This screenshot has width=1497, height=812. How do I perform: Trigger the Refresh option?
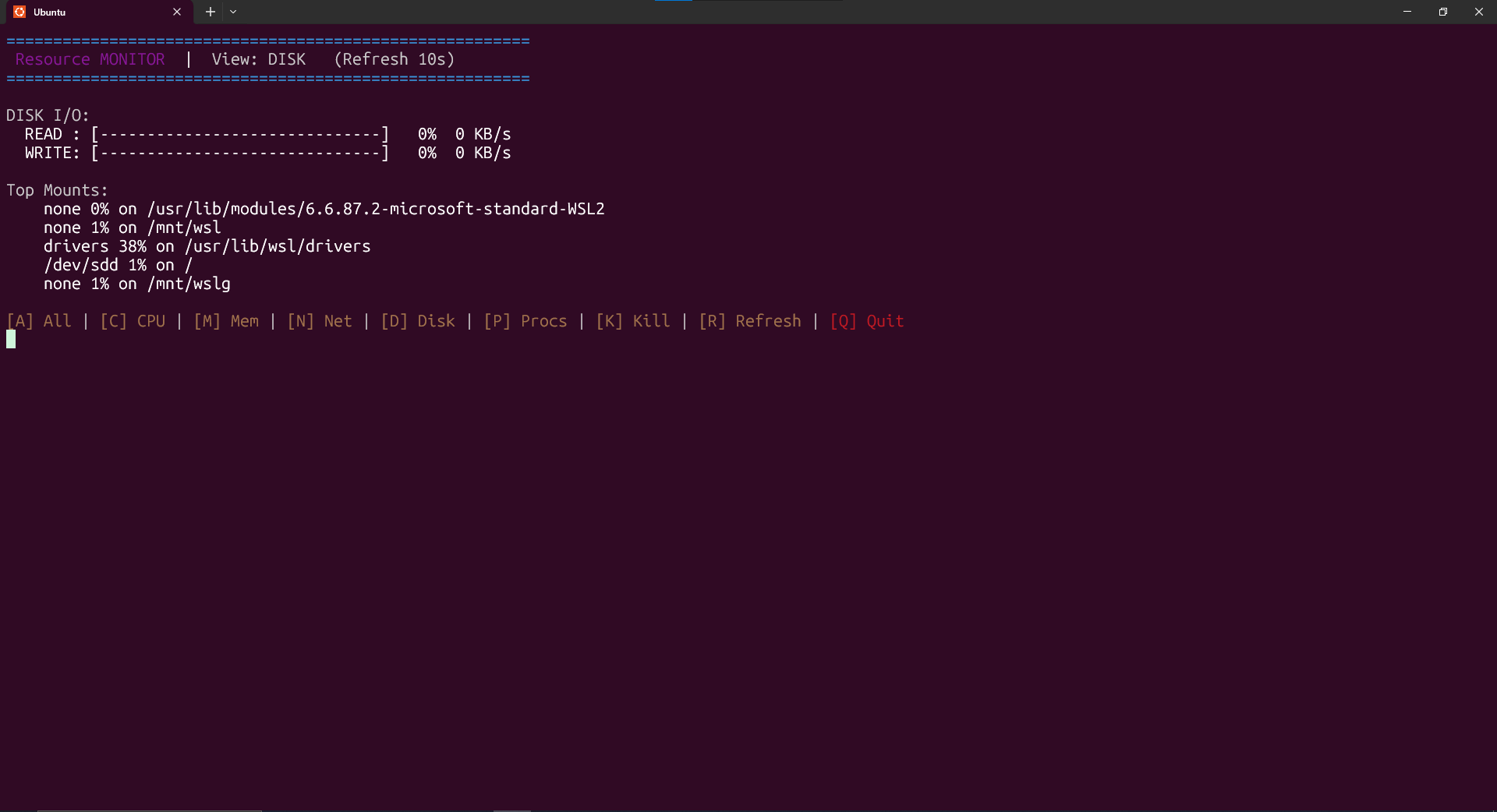coord(749,321)
